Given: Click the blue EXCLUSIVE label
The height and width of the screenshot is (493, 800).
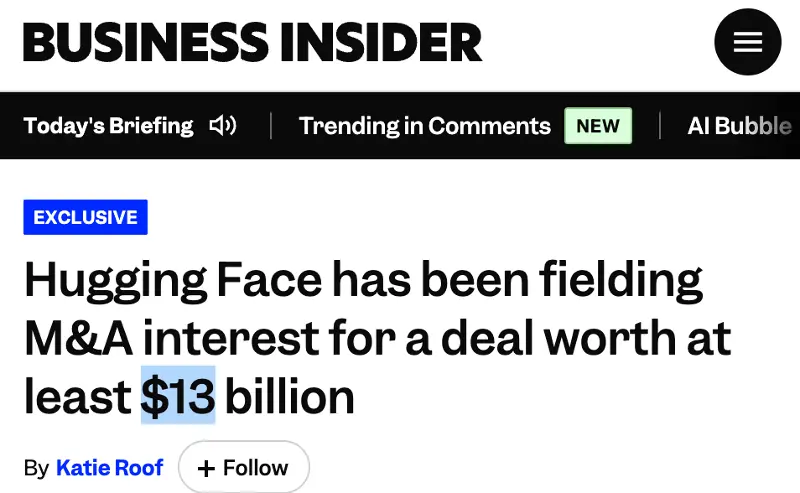Looking at the screenshot, I should (x=85, y=217).
